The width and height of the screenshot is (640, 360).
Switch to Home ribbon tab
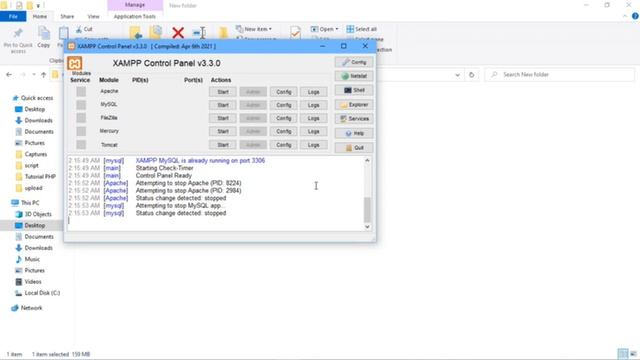point(40,16)
